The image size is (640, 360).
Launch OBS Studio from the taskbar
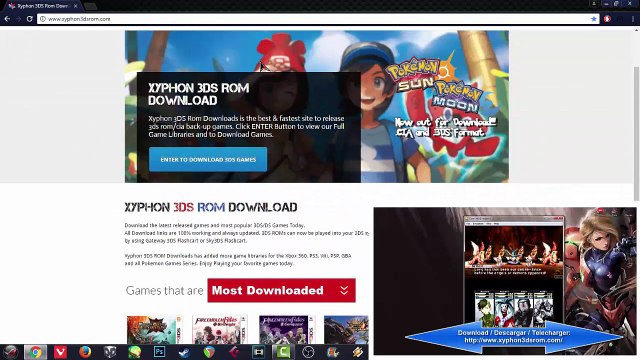pos(308,352)
